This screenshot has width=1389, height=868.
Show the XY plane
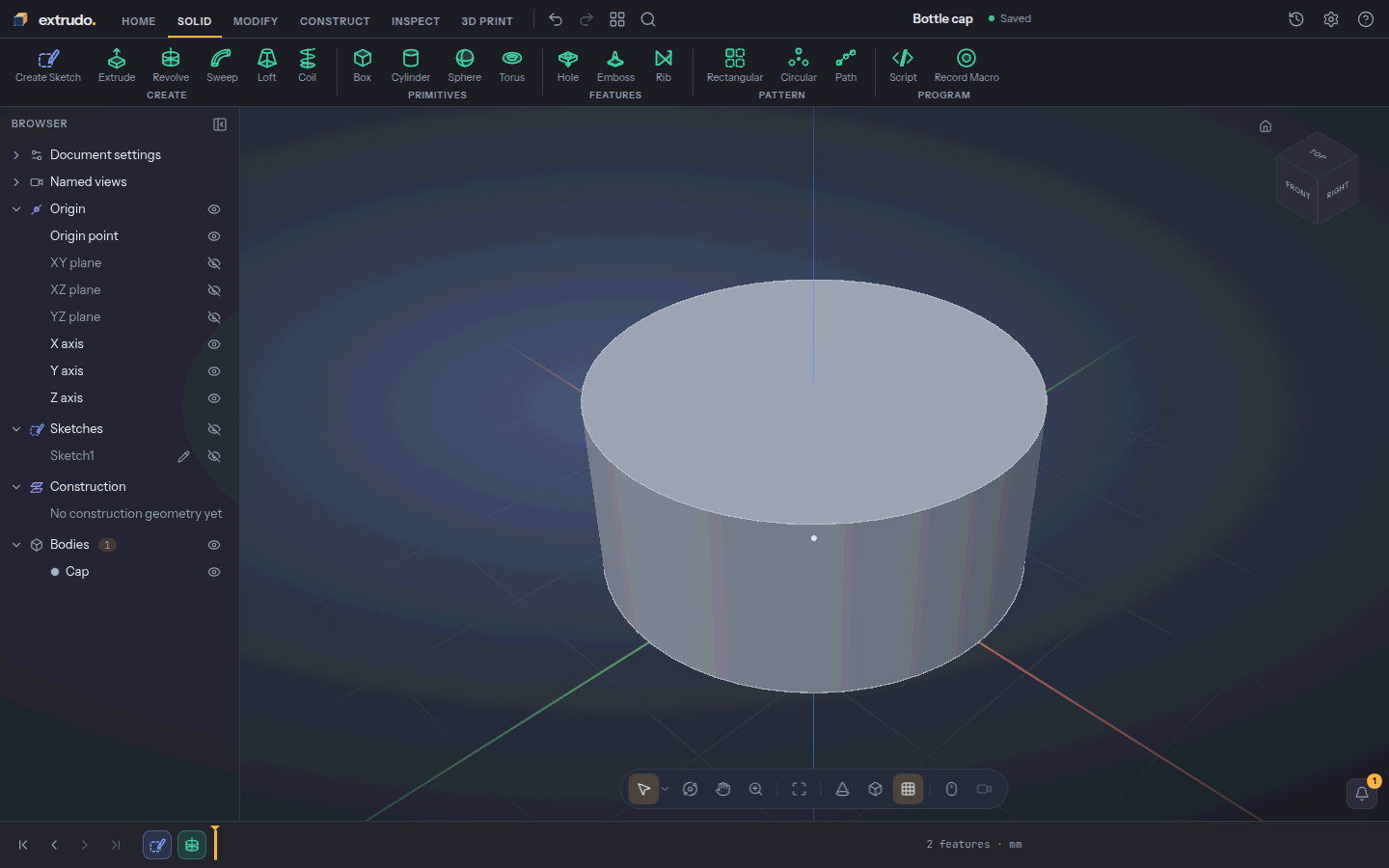(x=214, y=263)
